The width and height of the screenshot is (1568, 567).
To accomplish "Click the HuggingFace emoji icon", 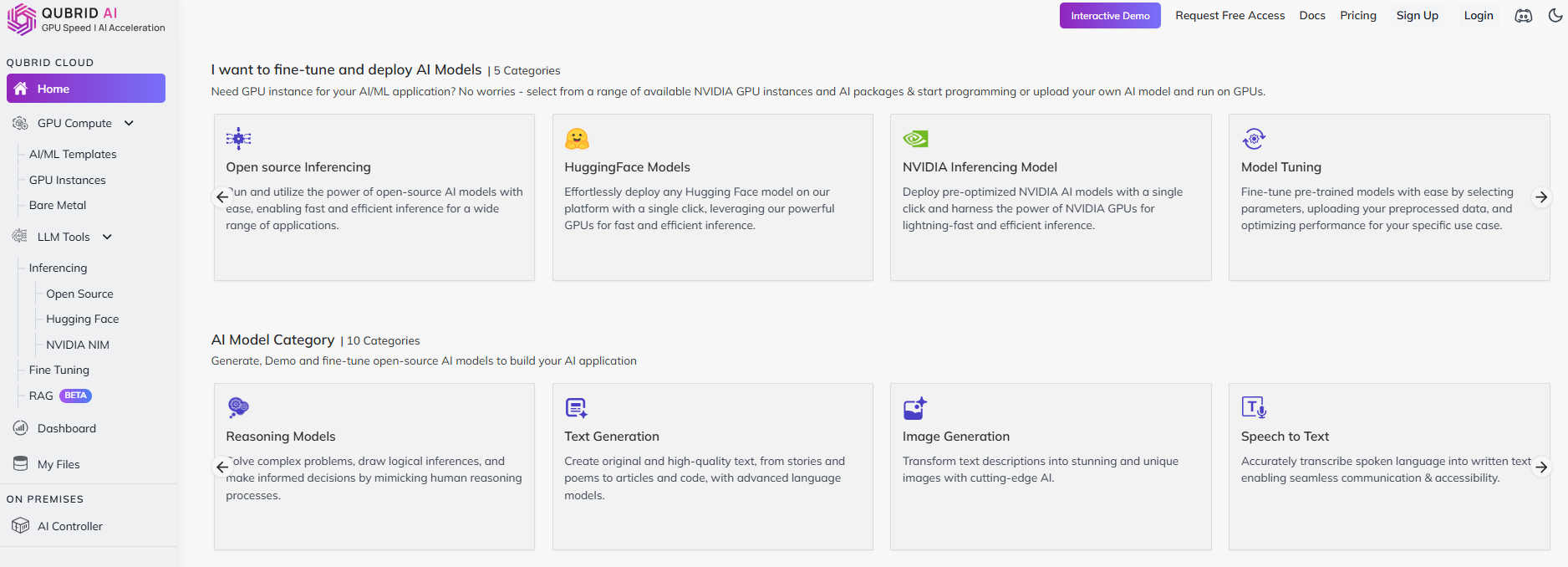I will point(577,139).
